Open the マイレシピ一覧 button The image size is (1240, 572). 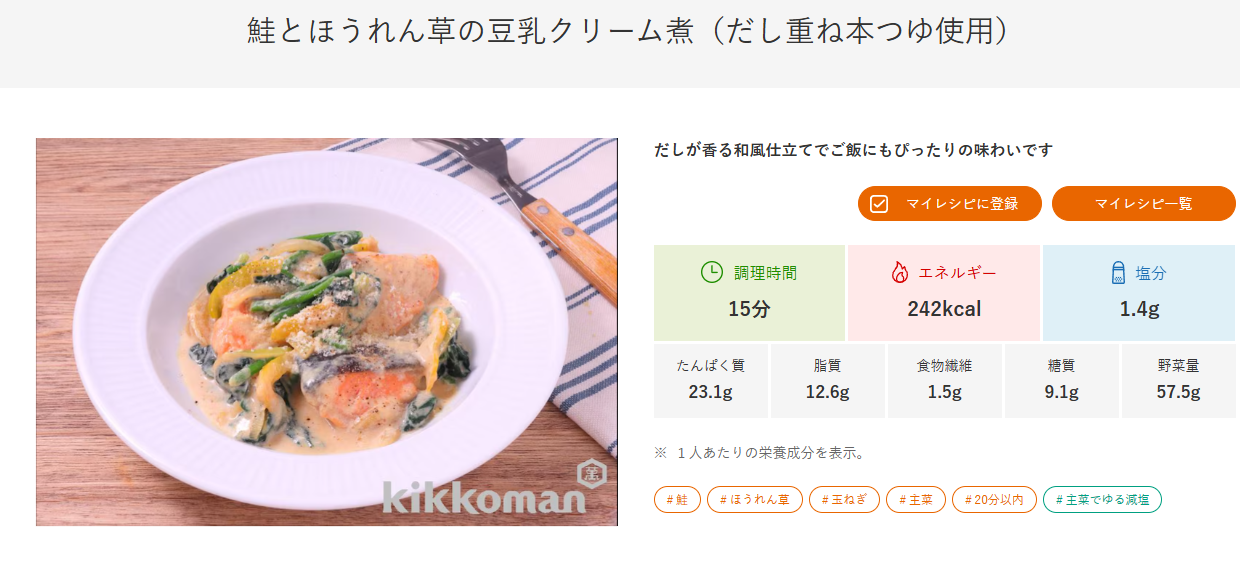tap(1143, 204)
